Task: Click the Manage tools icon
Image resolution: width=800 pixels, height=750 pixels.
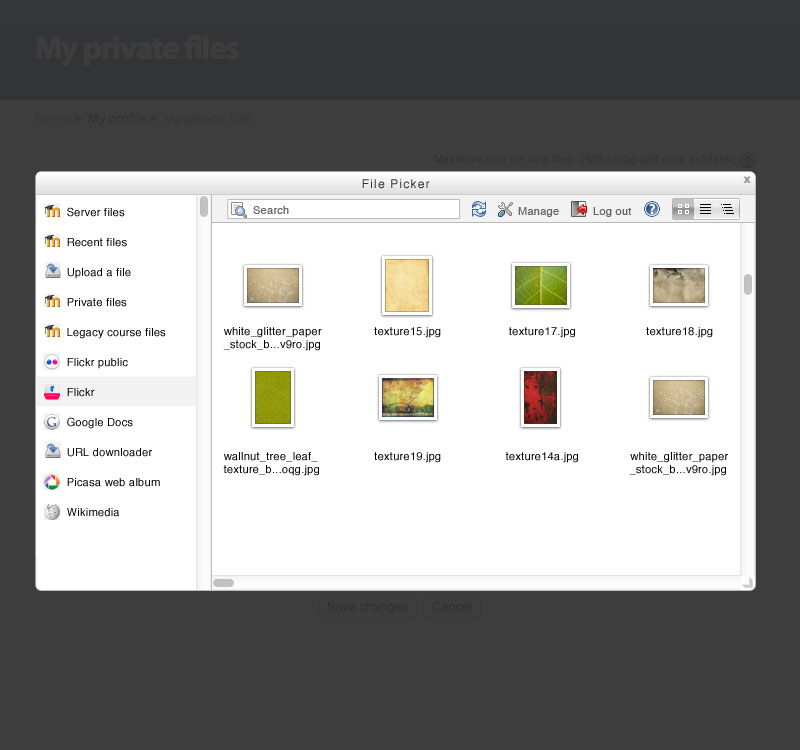Action: coord(505,209)
